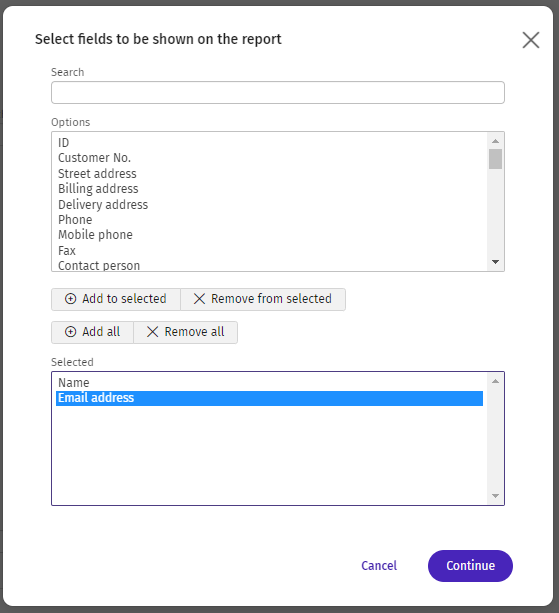Select Fax in the Options list
559x613 pixels.
tap(270, 251)
